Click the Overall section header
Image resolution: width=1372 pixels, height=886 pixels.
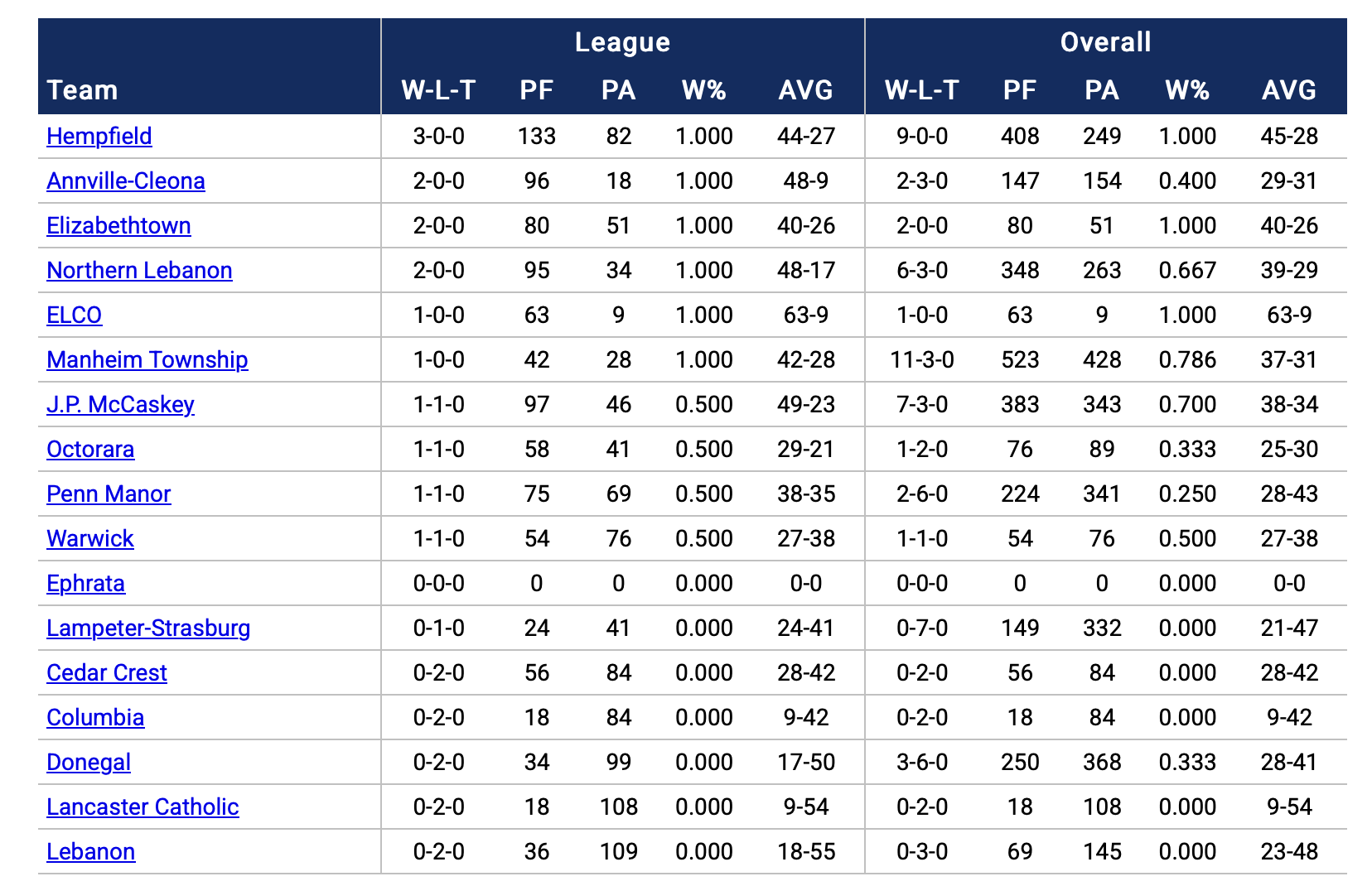pyautogui.click(x=1105, y=42)
